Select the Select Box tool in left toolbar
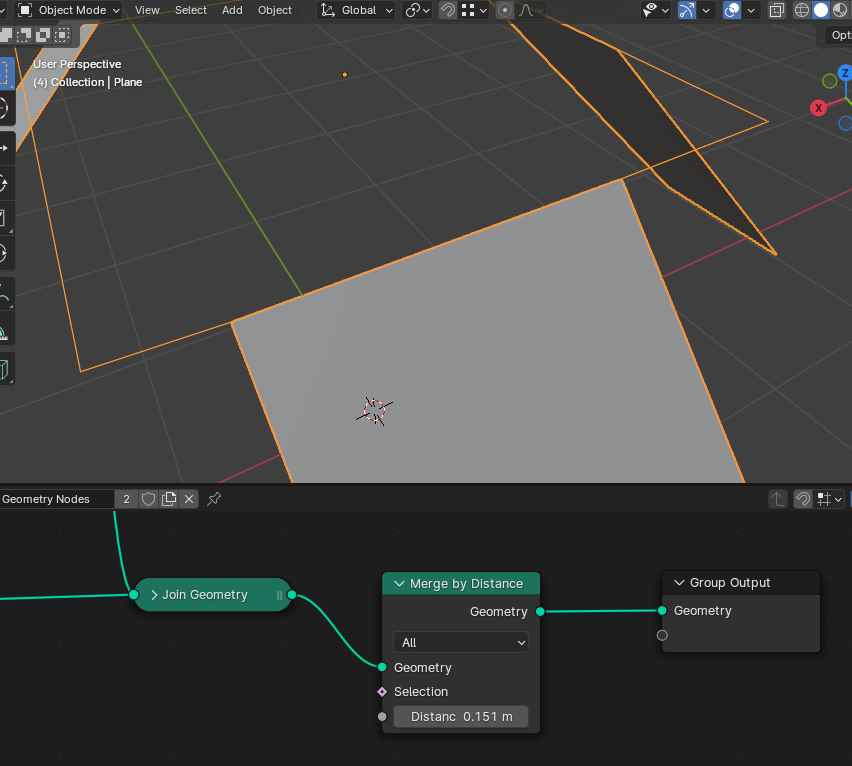 click(x=5, y=73)
